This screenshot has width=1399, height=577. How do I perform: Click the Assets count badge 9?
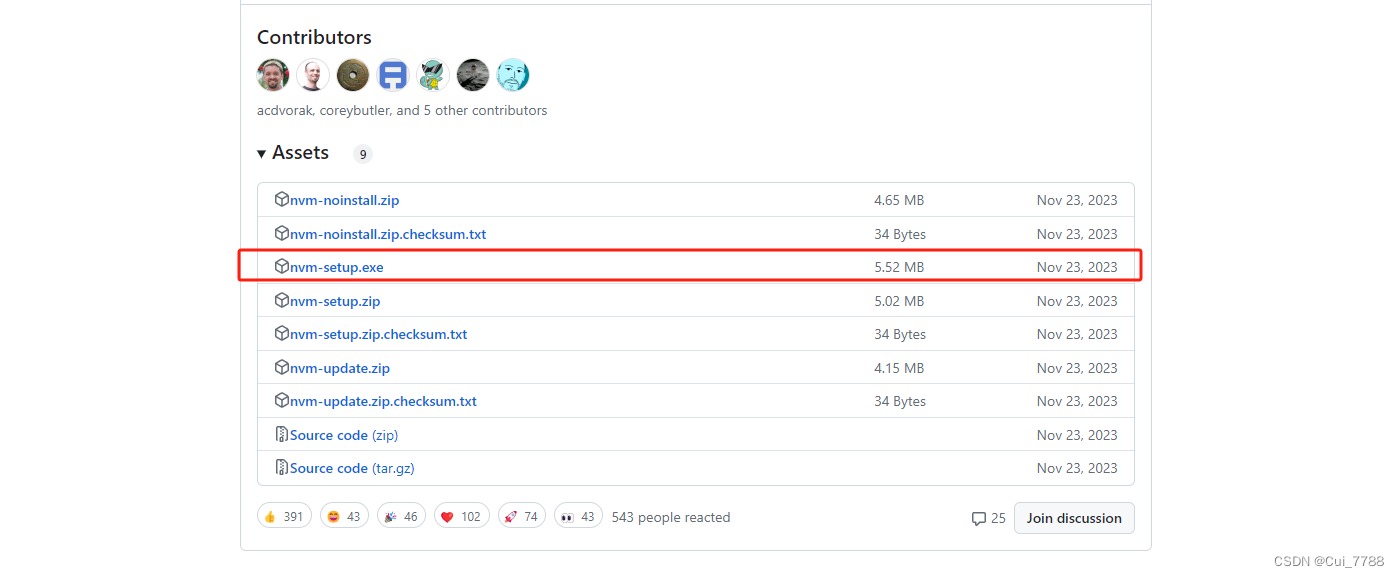(363, 154)
